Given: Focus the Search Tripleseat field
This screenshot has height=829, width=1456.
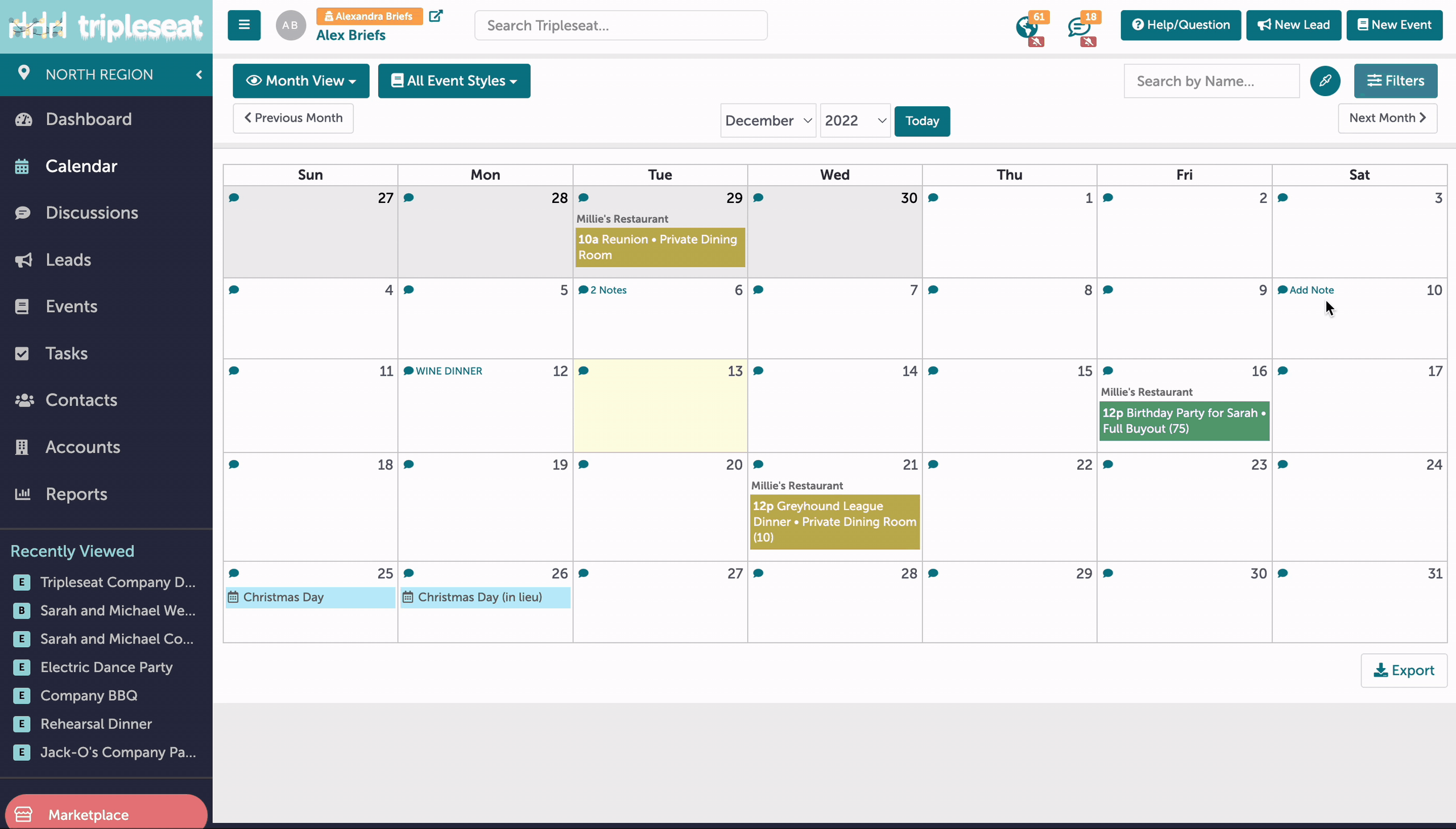Looking at the screenshot, I should 621,26.
